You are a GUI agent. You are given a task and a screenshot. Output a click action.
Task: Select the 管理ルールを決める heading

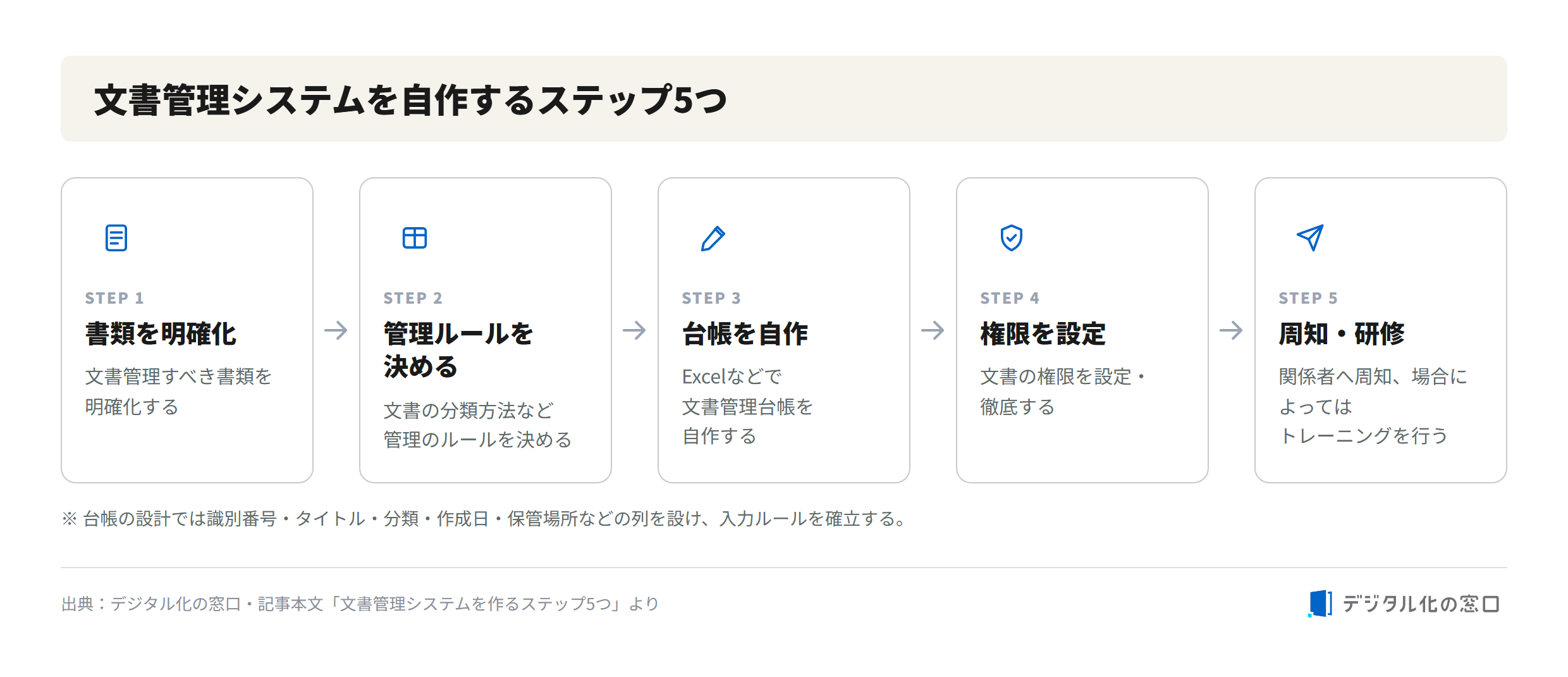coord(458,350)
